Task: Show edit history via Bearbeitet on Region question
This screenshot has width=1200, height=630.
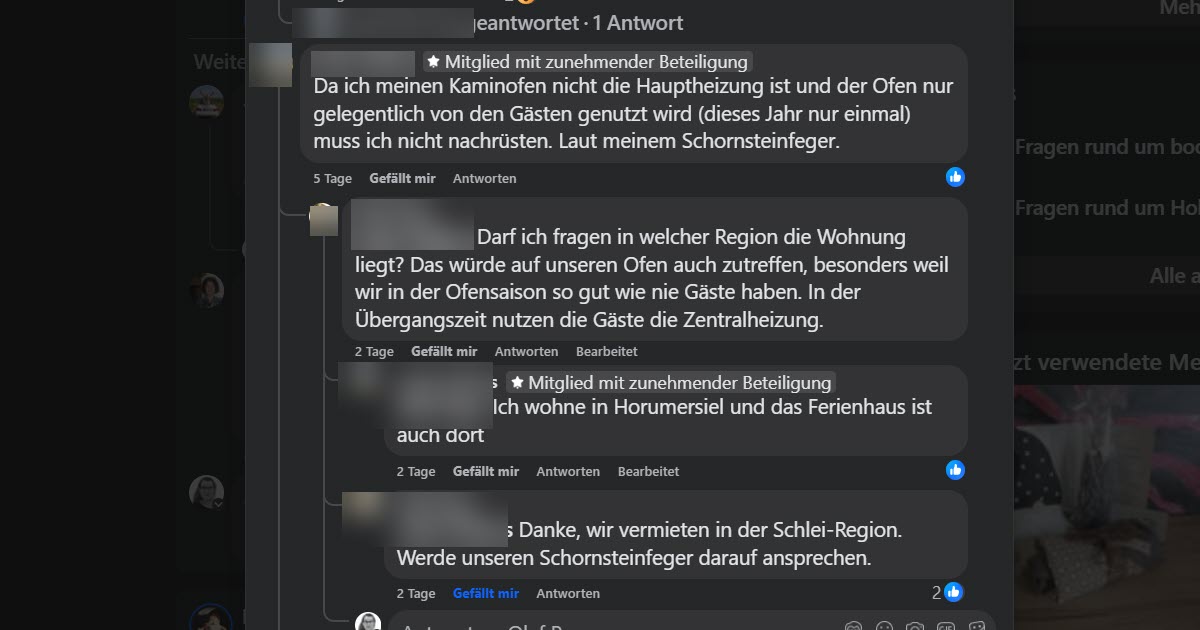Action: coord(606,351)
